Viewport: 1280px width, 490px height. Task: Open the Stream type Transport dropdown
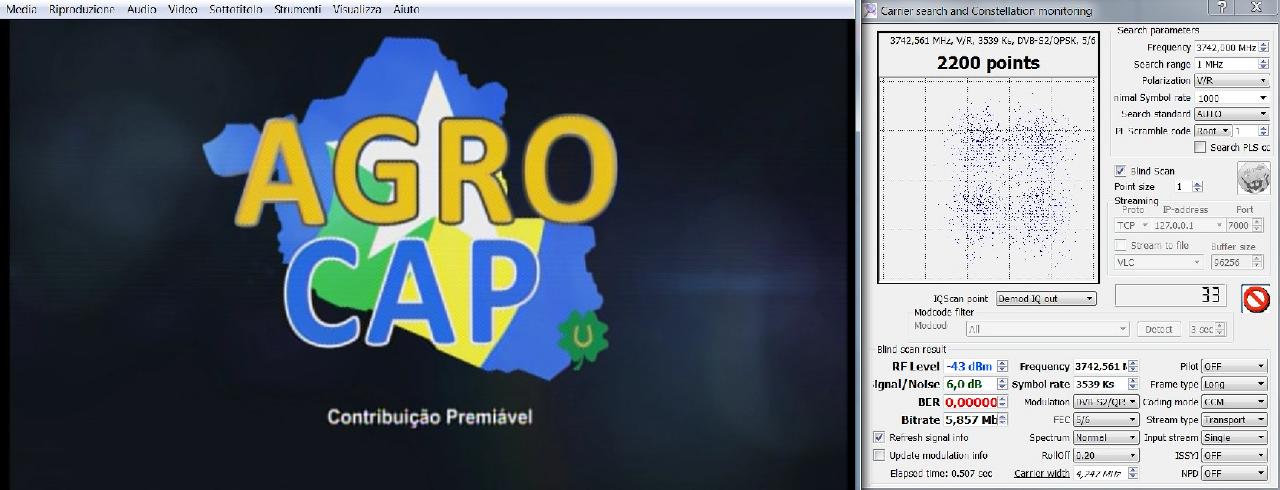click(x=1234, y=420)
